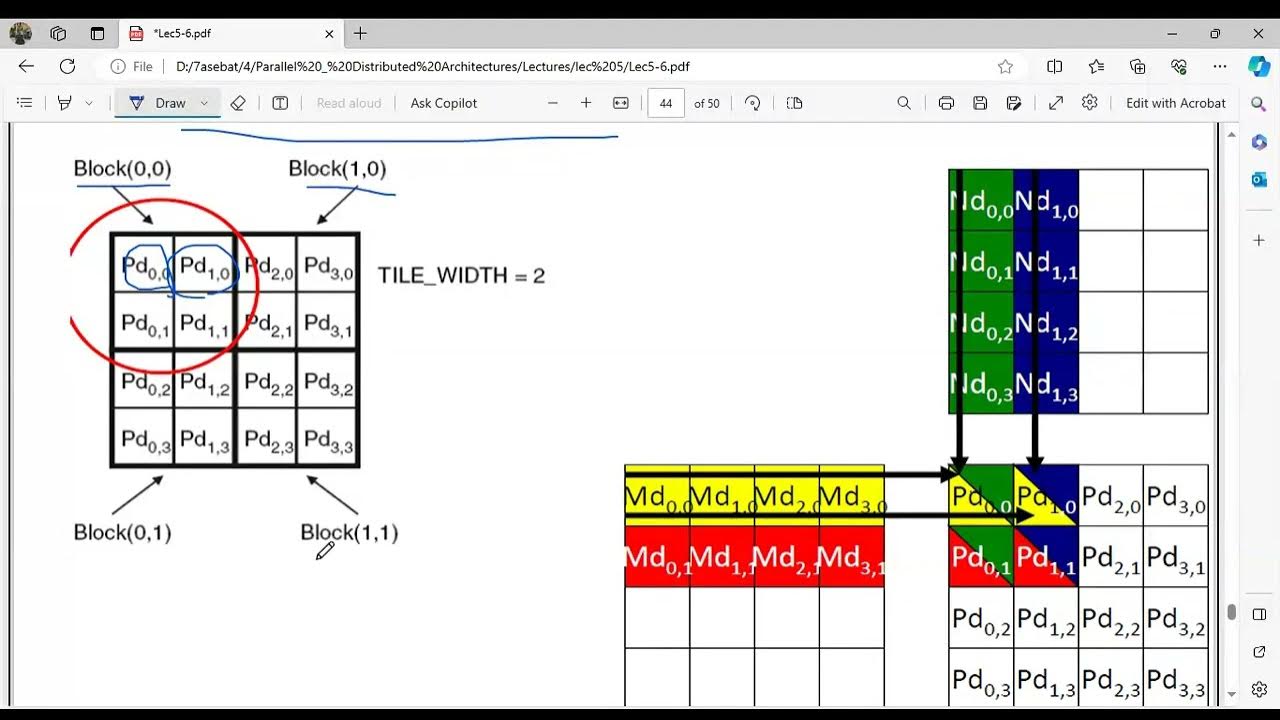This screenshot has height=720, width=1280.
Task: Enter full screen mode
Action: tap(1056, 103)
